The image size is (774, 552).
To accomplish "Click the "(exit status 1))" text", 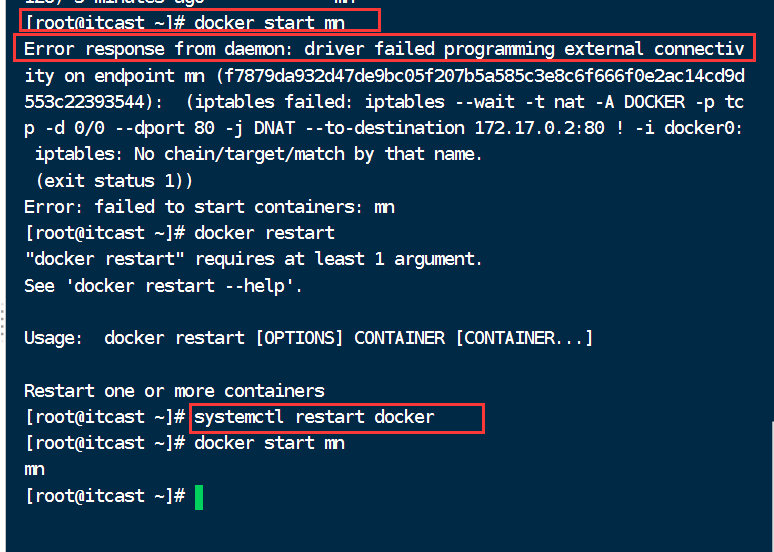I will [x=114, y=181].
